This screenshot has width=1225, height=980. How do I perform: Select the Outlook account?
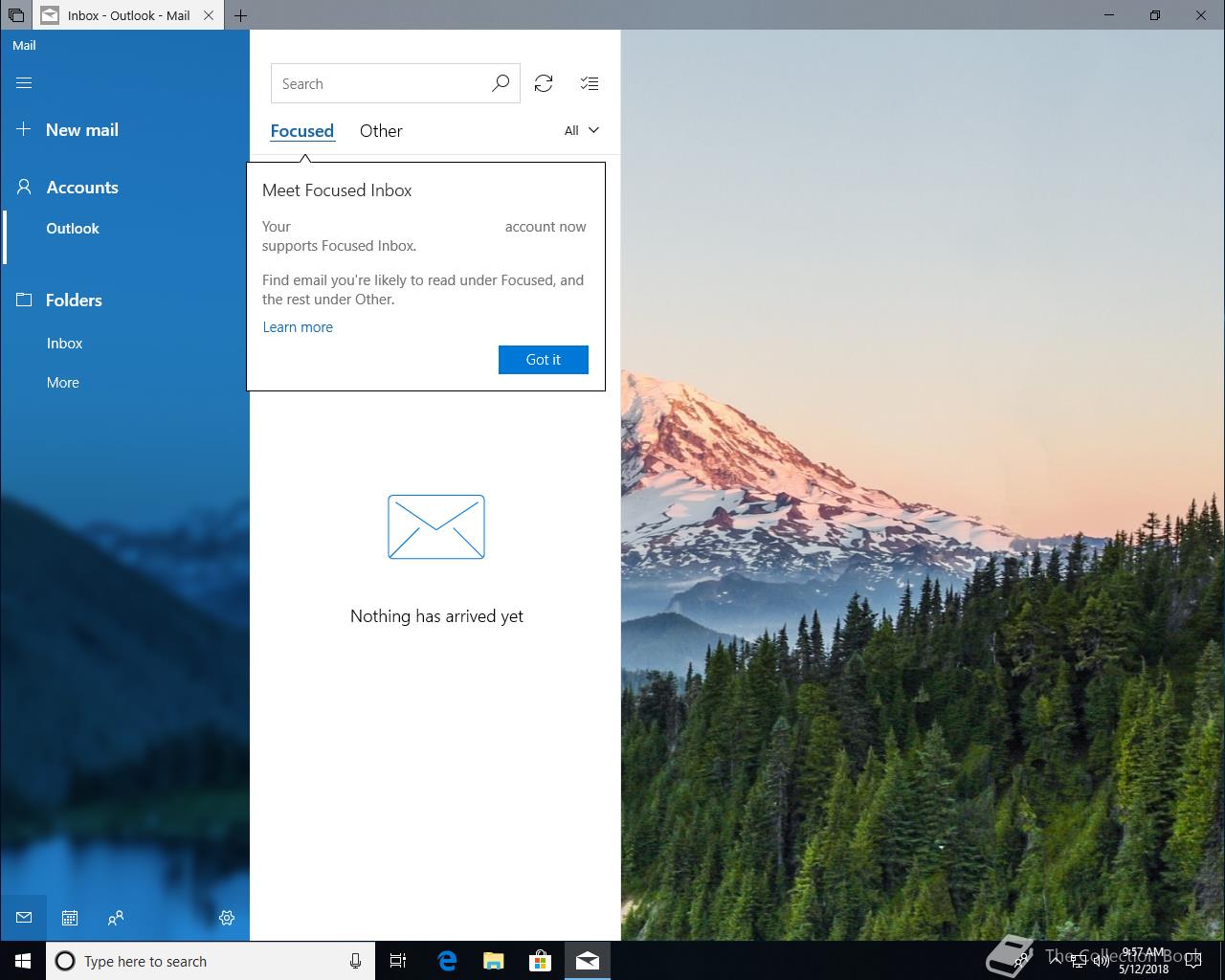point(73,229)
